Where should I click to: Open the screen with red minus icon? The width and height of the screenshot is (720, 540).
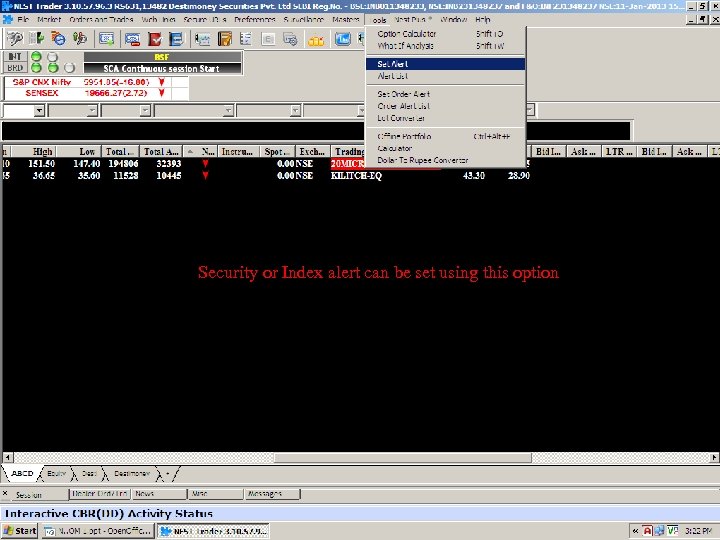[133, 39]
